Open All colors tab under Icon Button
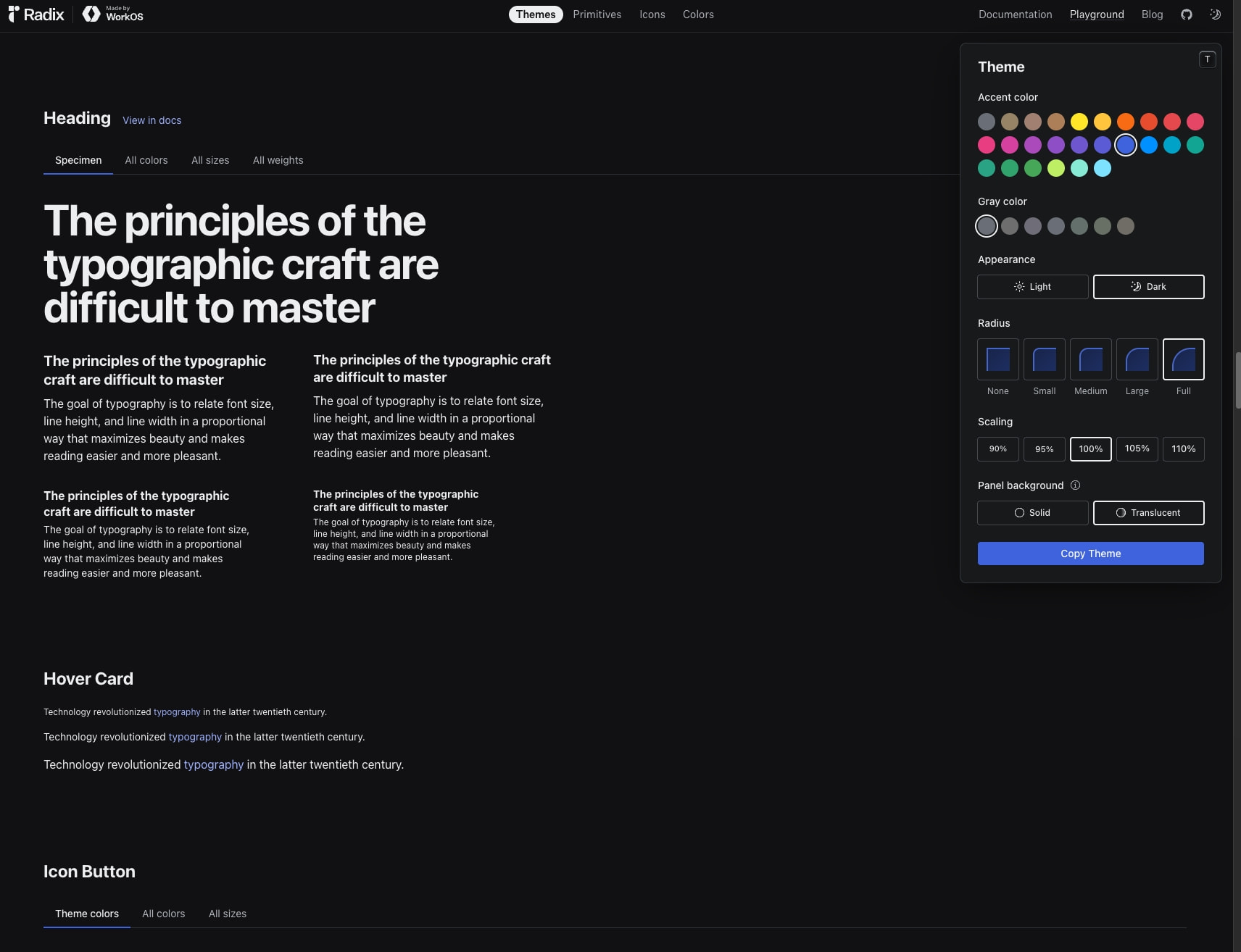The image size is (1241, 952). coord(163,914)
